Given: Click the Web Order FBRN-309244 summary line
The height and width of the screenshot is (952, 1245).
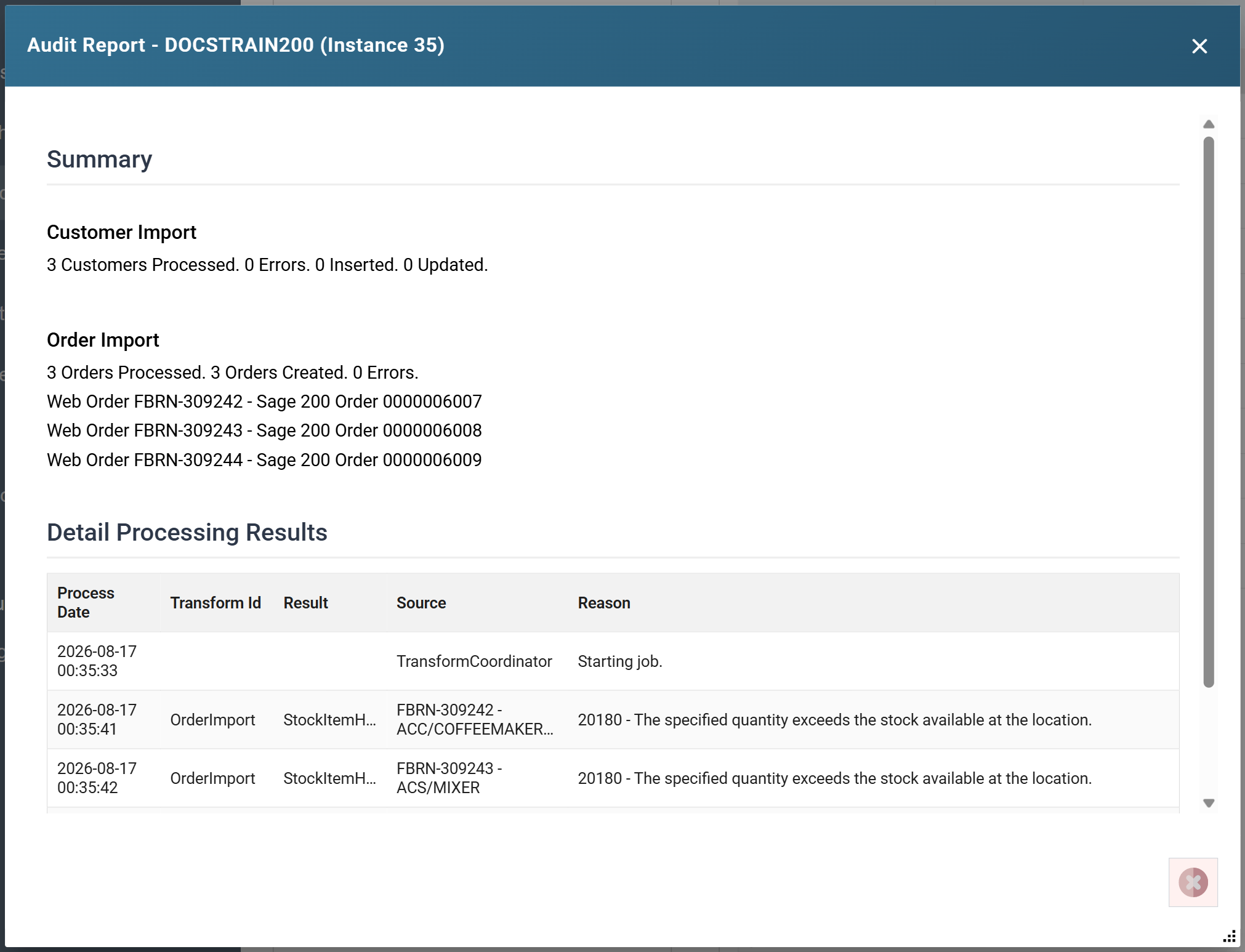Looking at the screenshot, I should [x=264, y=460].
